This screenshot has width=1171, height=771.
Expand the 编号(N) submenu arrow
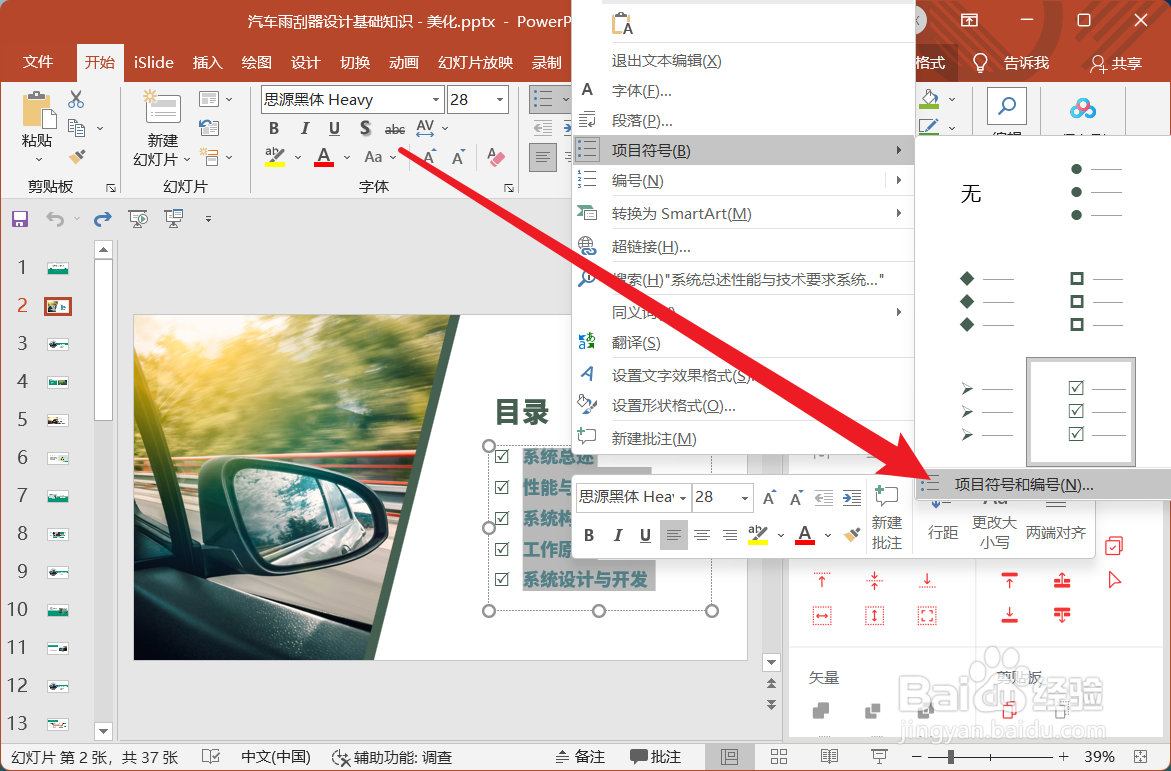tap(898, 180)
